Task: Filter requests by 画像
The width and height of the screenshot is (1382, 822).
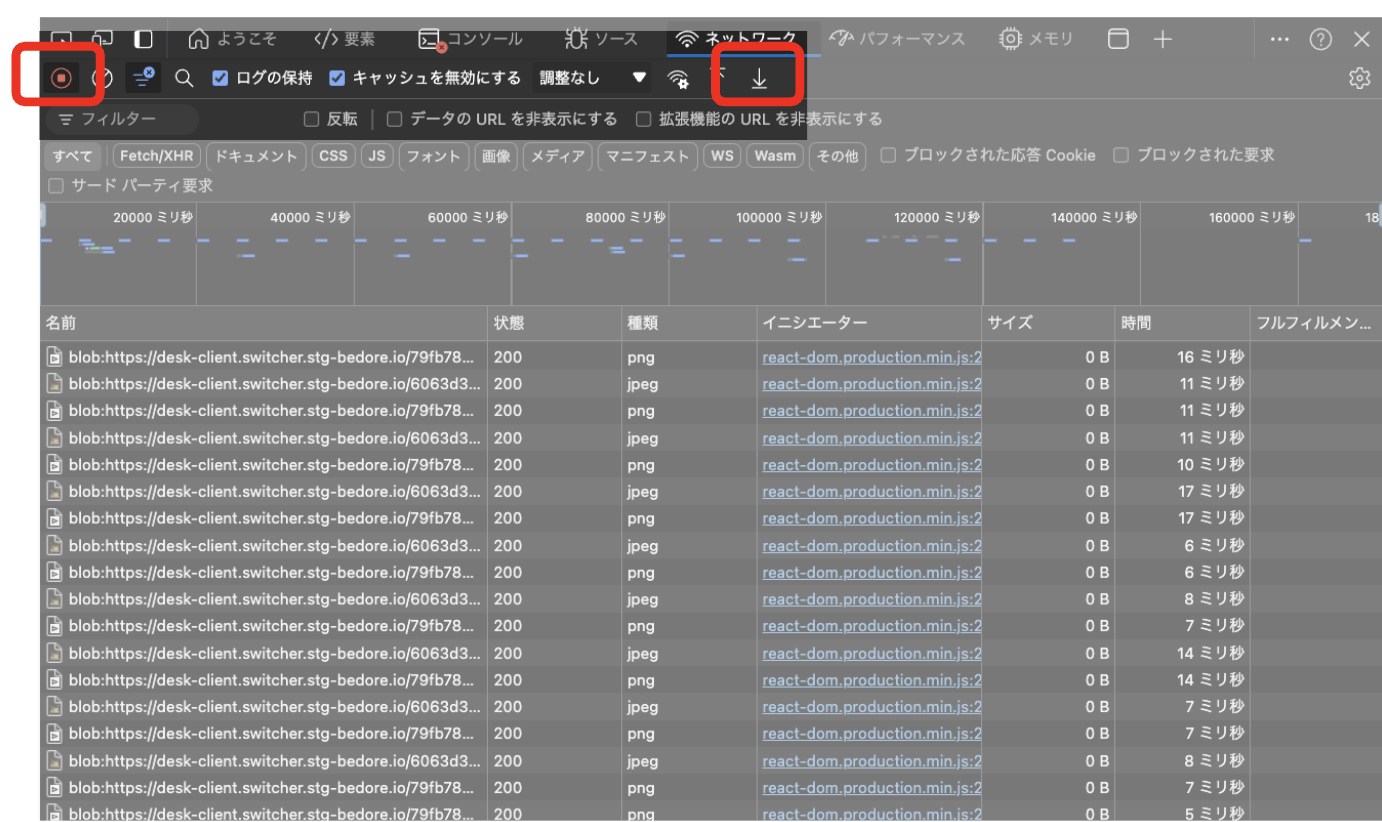Action: tap(495, 156)
